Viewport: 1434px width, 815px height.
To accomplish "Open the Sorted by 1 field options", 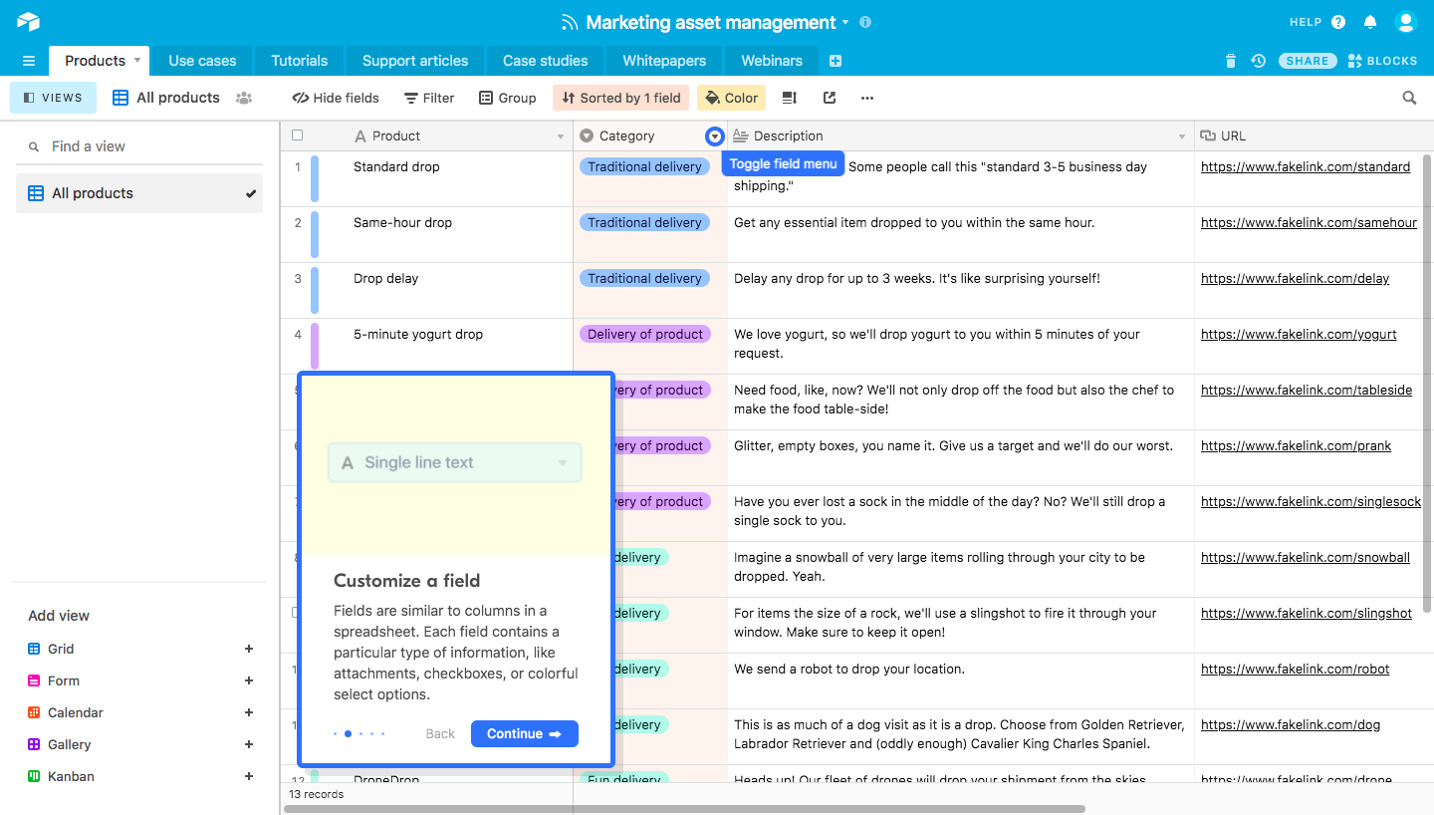I will [x=621, y=98].
